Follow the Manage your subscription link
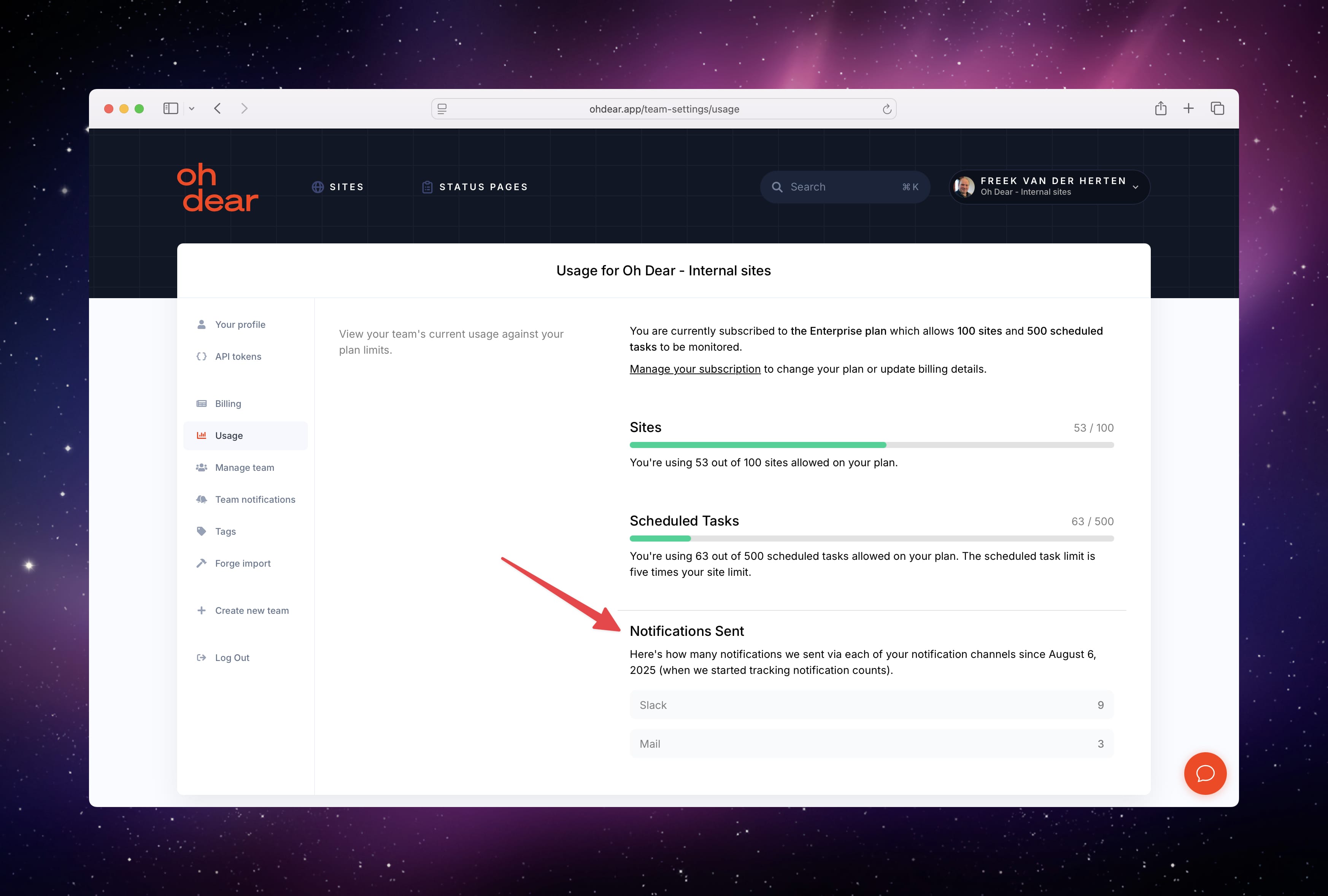 (x=695, y=369)
